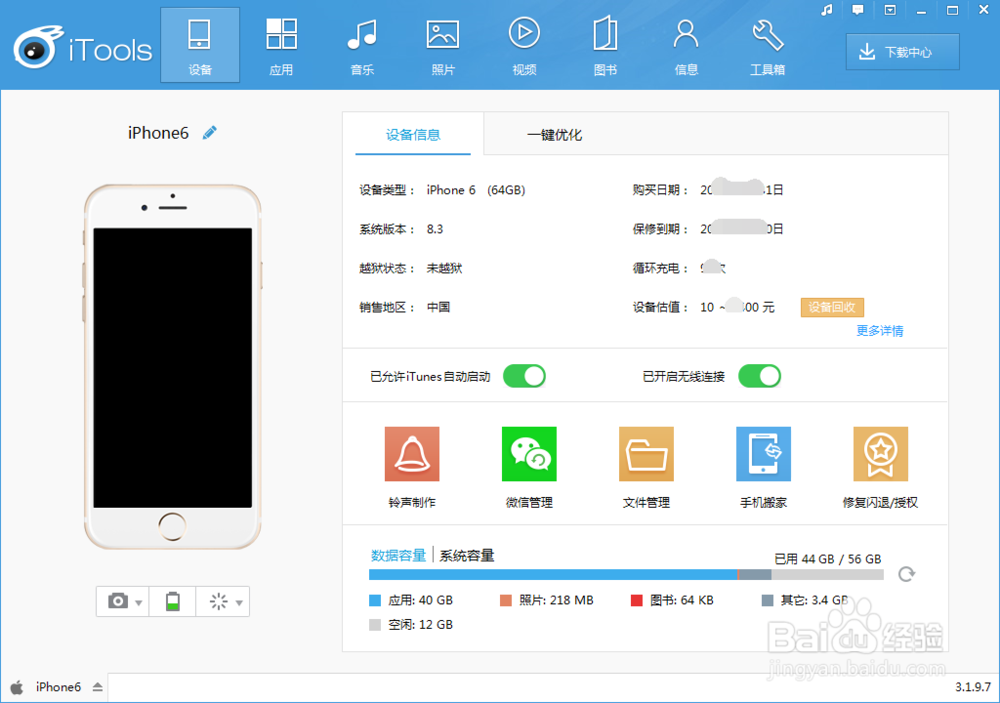Open the 图书 (Books) section

(x=605, y=45)
